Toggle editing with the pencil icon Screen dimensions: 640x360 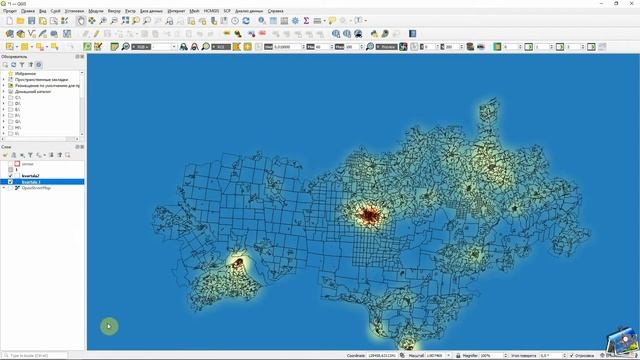(x=96, y=34)
